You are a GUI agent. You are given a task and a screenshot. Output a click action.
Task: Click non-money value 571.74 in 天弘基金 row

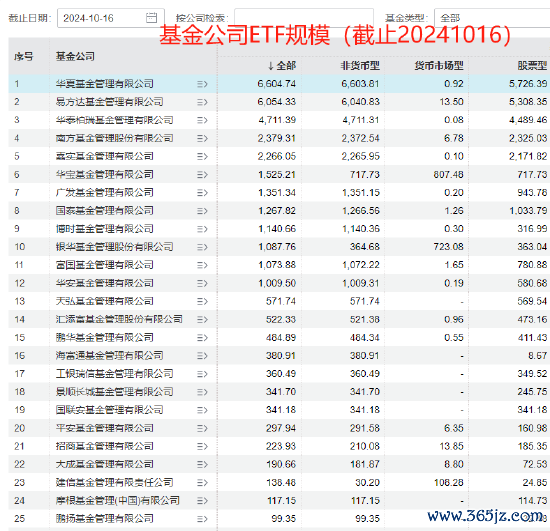coord(365,301)
